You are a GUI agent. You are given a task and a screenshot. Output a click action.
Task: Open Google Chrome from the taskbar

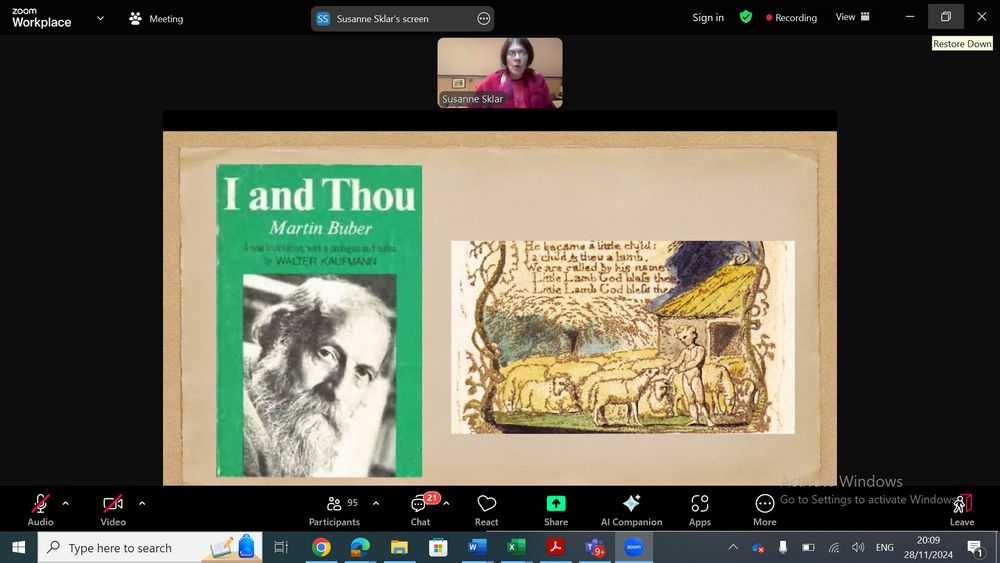[321, 547]
